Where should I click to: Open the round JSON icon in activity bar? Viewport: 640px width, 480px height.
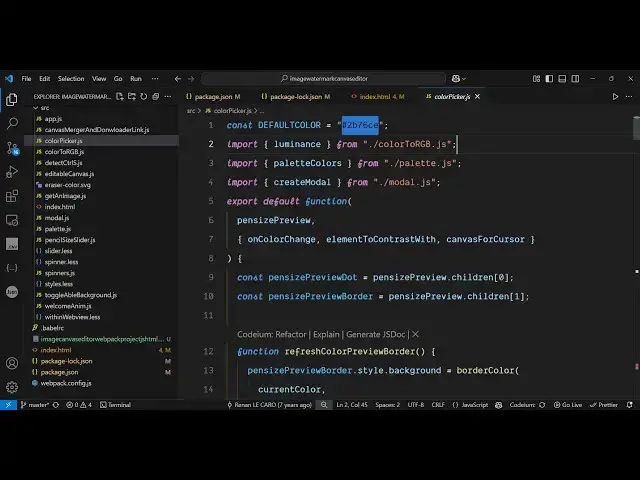[12, 292]
